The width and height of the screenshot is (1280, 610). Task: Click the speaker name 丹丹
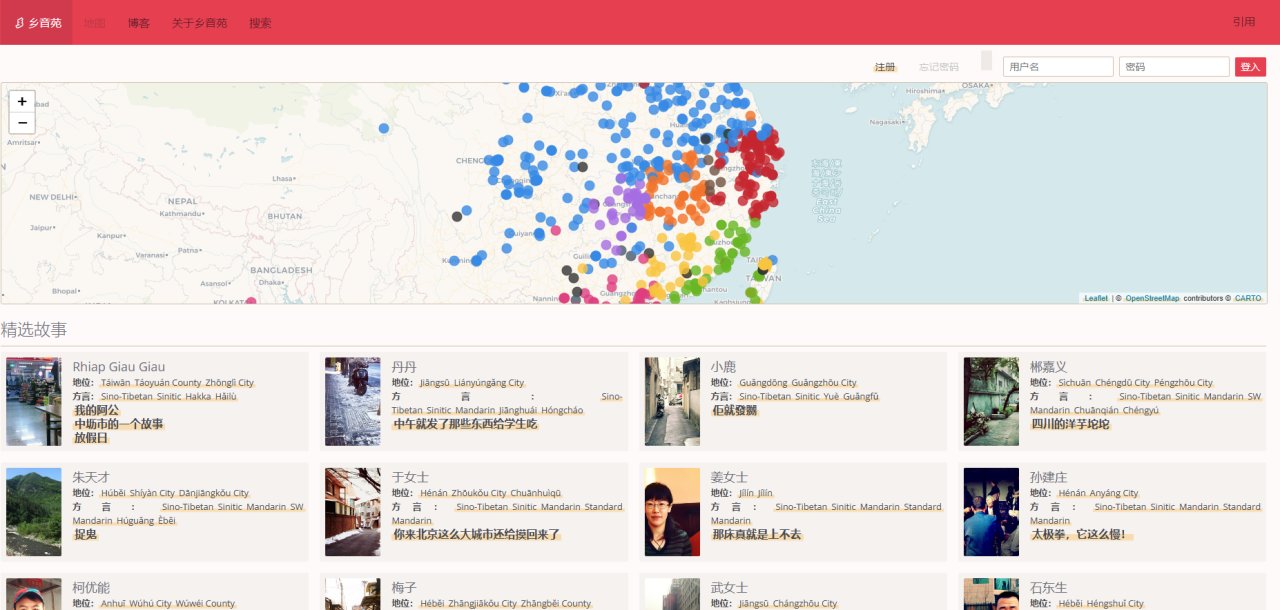(x=404, y=367)
